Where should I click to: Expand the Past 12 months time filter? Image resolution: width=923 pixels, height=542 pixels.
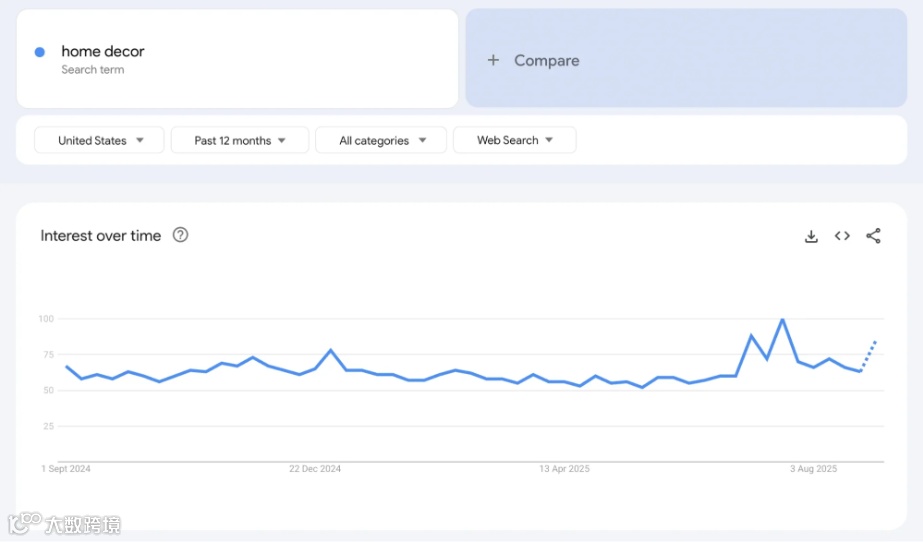click(x=239, y=141)
